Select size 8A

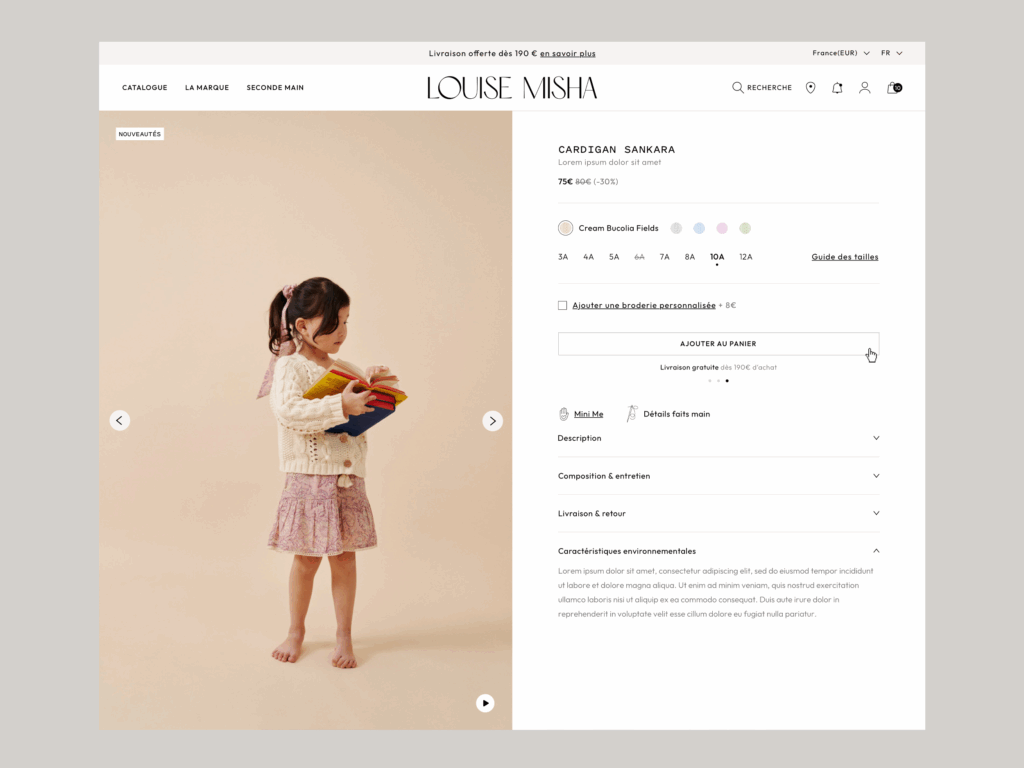click(690, 257)
